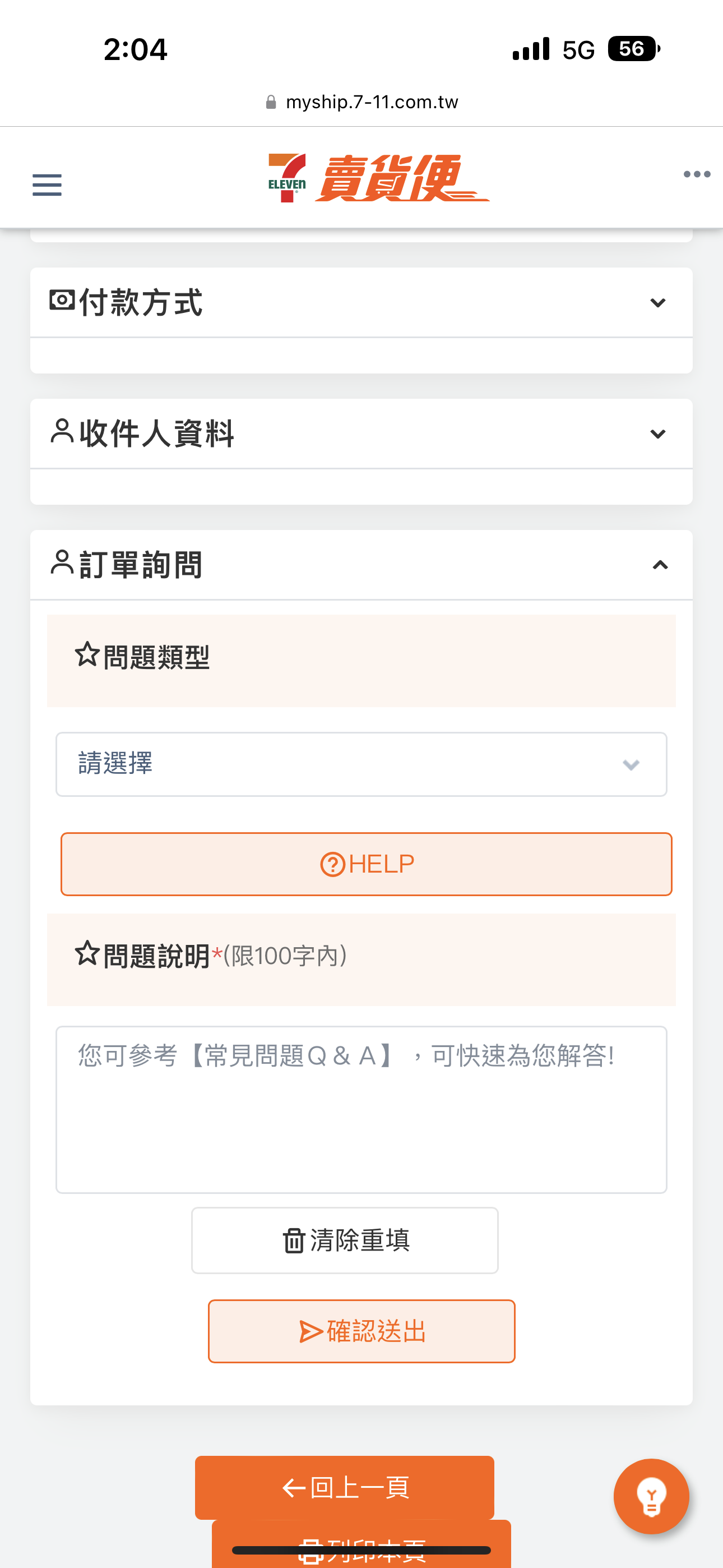Open the 請選擇 question type dropdown
Screen dimensions: 723x1568
tap(361, 764)
